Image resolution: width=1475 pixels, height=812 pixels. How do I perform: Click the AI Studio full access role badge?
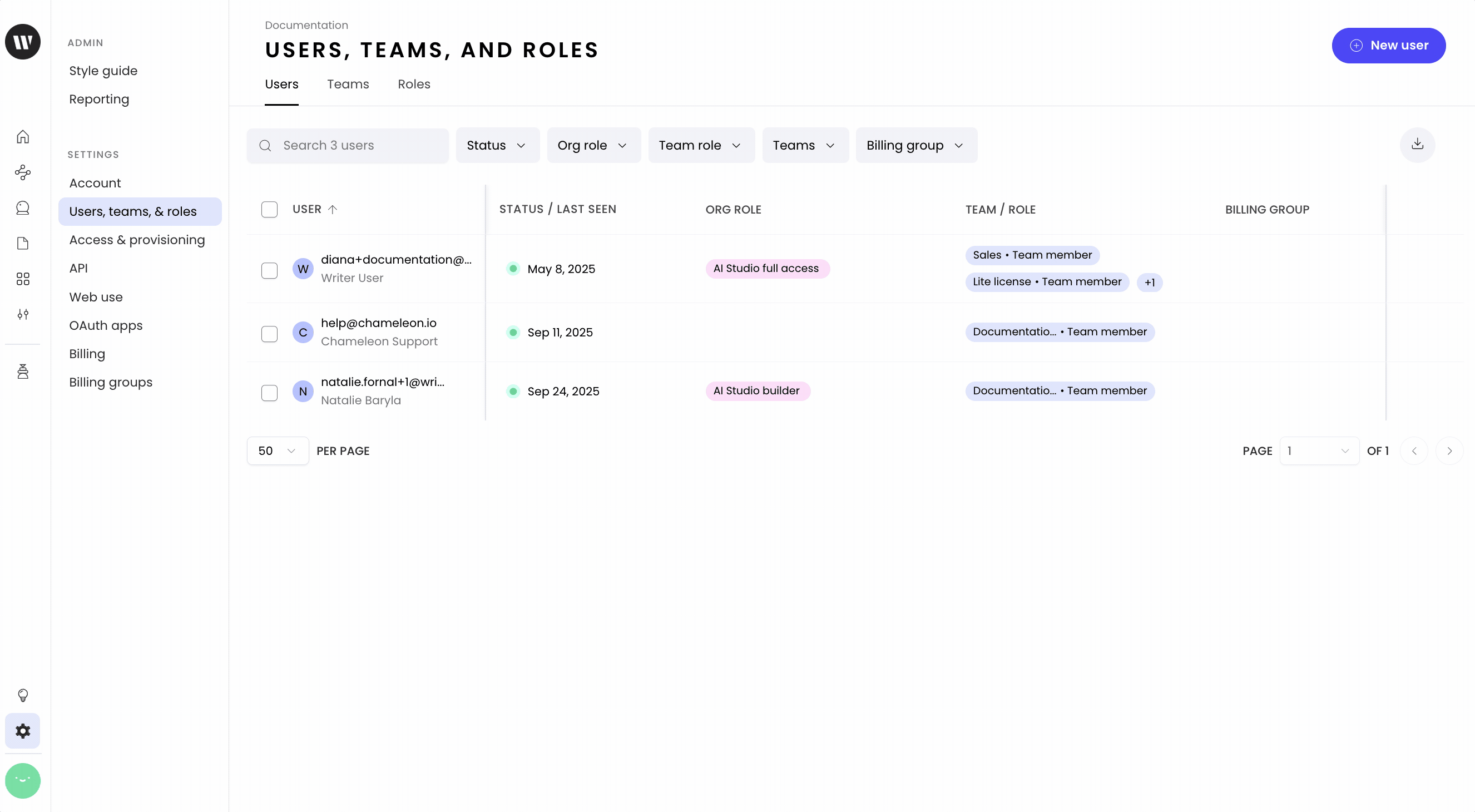[x=766, y=269]
